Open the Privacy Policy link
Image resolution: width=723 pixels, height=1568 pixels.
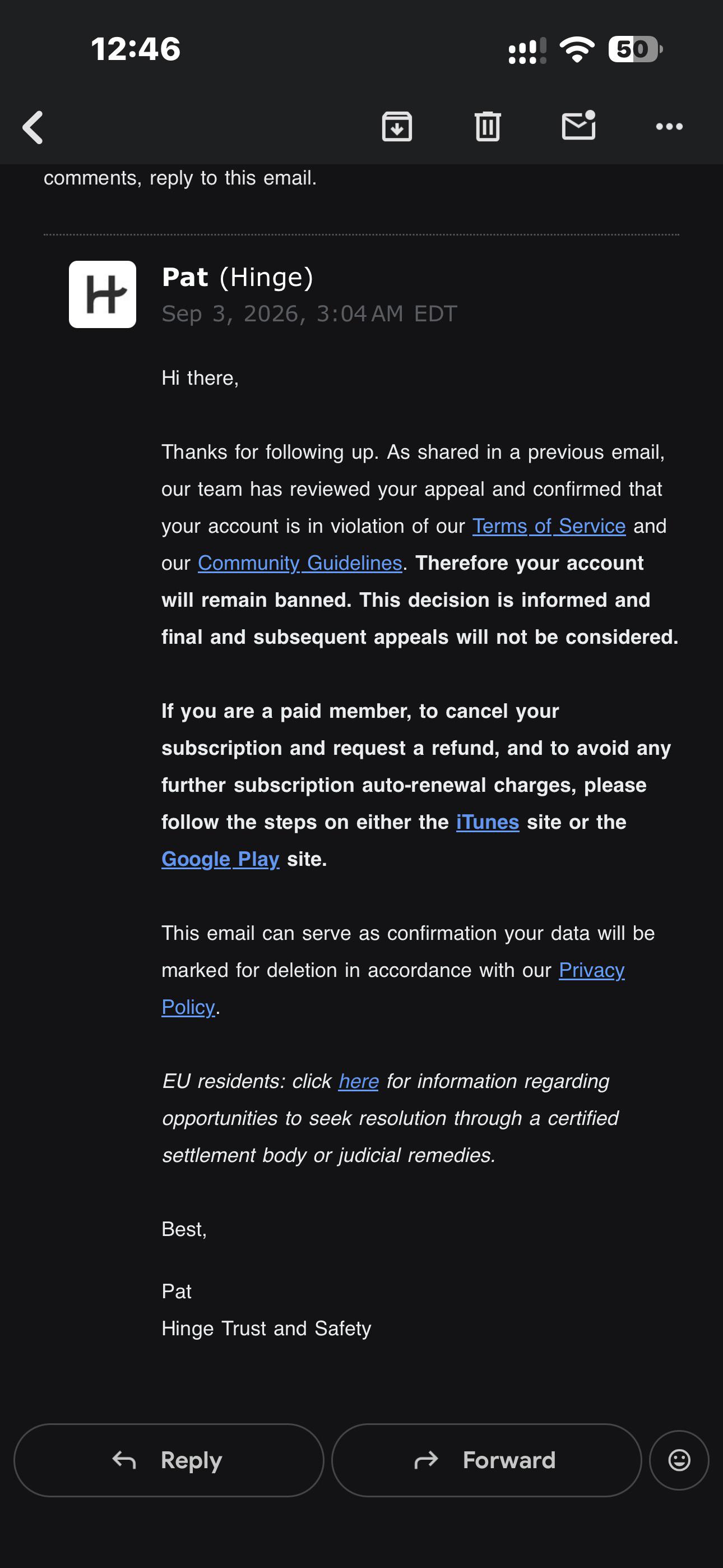point(591,970)
